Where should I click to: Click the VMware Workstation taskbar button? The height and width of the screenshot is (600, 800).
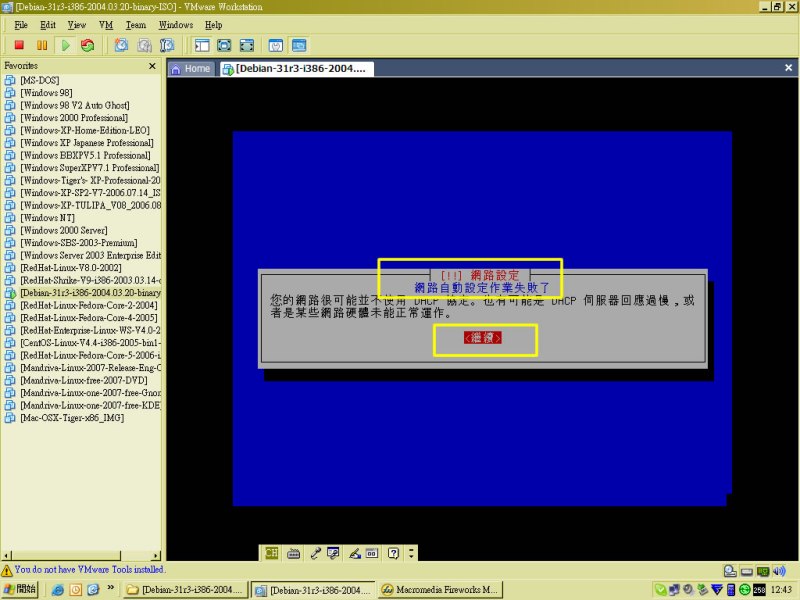(313, 590)
